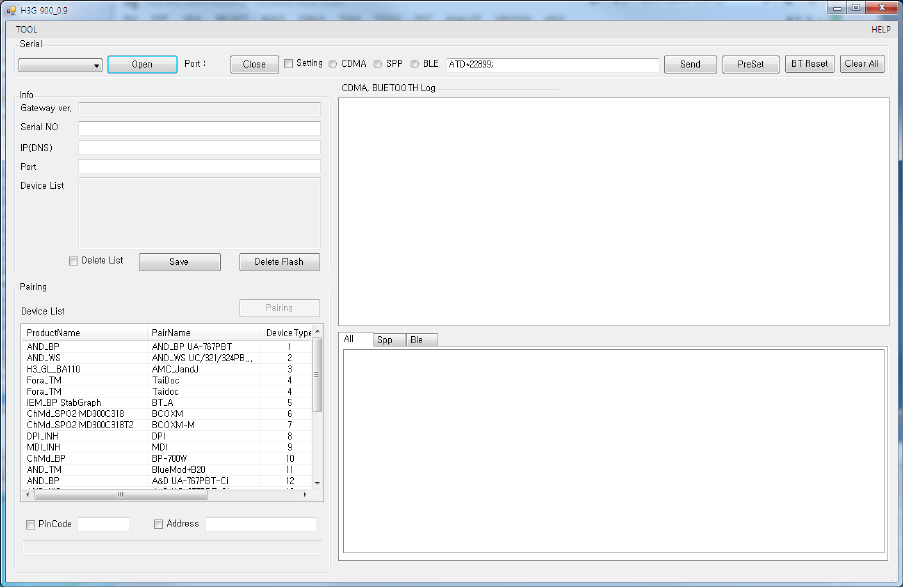Switch to the All log tab
903x587 pixels.
355,339
